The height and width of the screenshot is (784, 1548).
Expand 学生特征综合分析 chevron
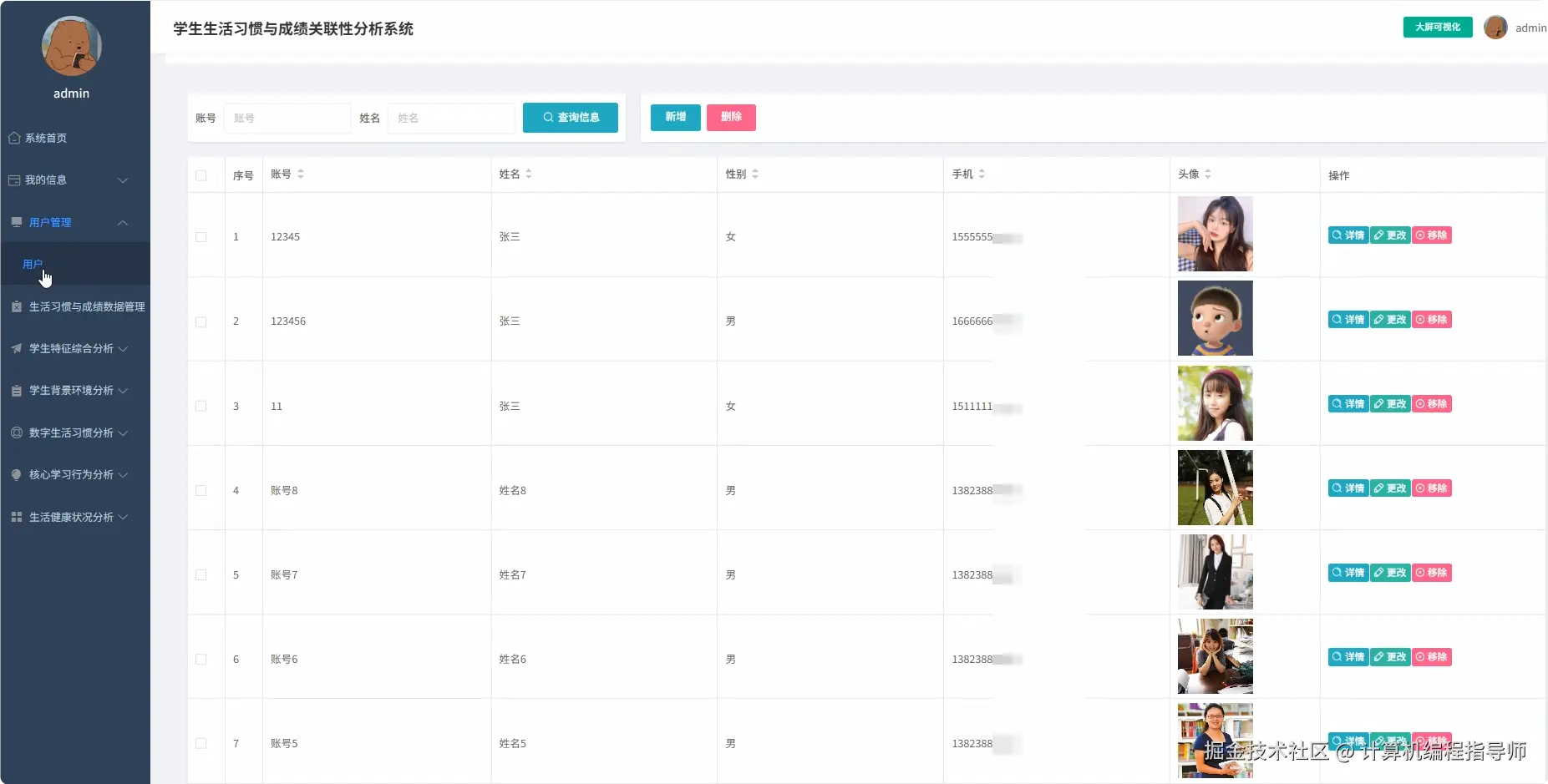(123, 349)
